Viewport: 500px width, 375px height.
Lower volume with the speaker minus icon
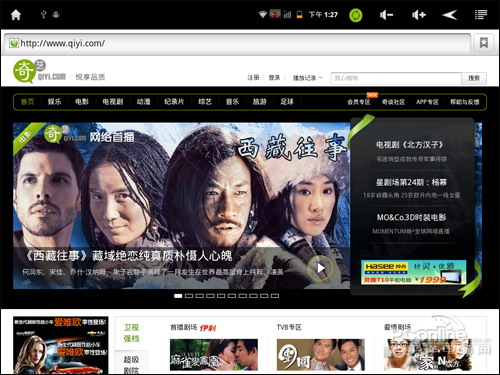point(386,15)
